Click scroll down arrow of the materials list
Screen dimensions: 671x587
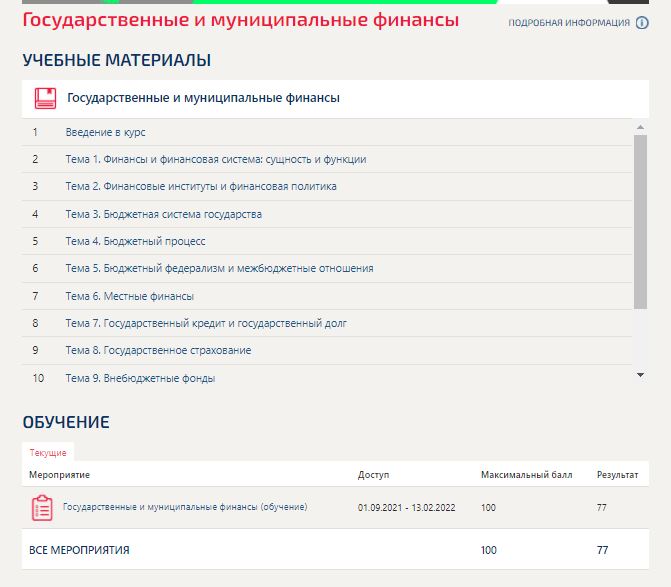point(640,375)
